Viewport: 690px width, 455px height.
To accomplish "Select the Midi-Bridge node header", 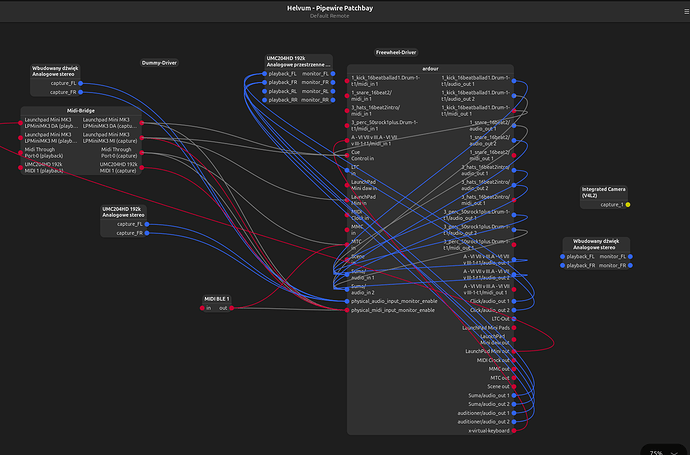I will click(80, 112).
